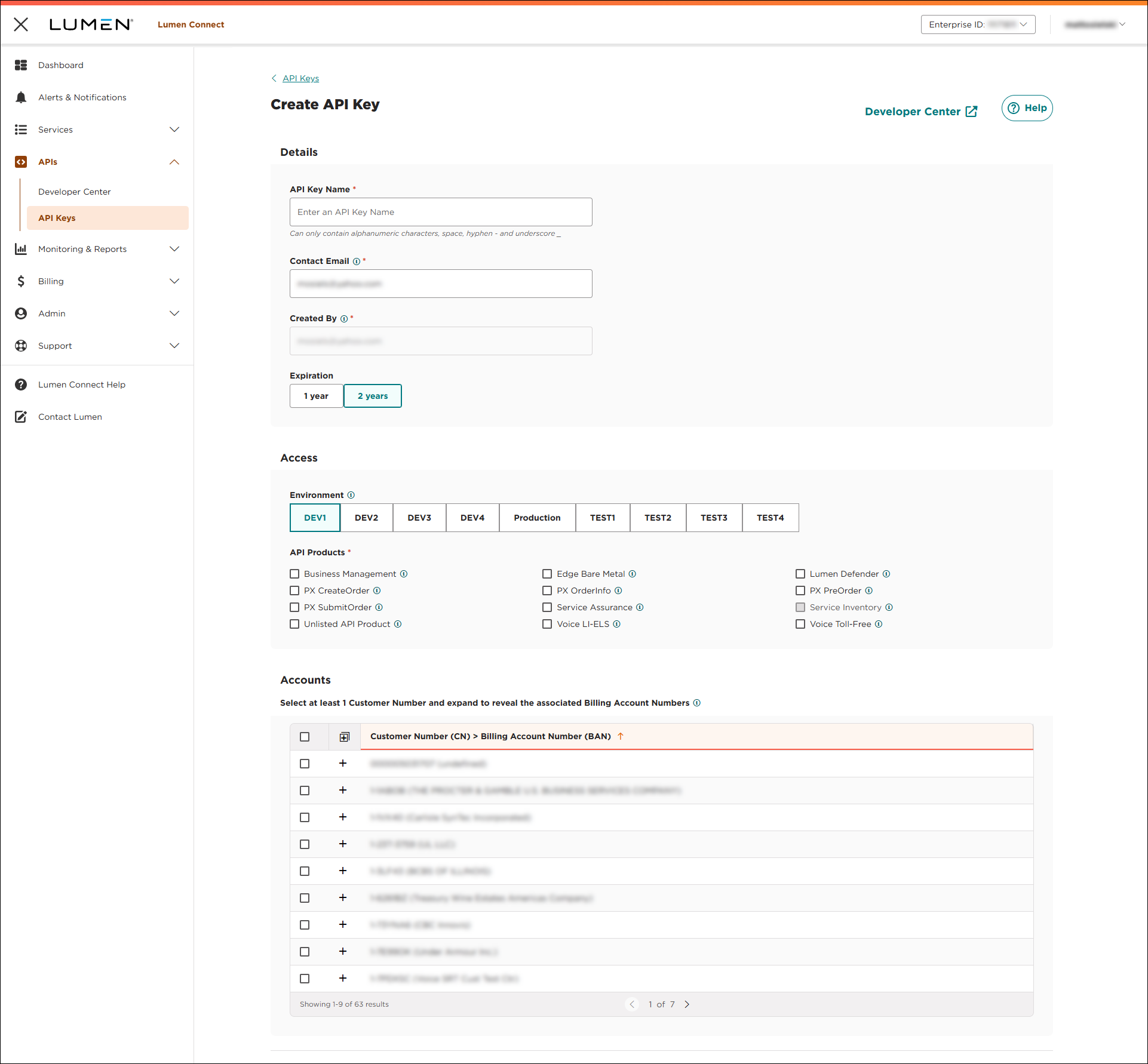The width and height of the screenshot is (1148, 1064).
Task: Open the Enterprise ID dropdown
Action: [x=978, y=24]
